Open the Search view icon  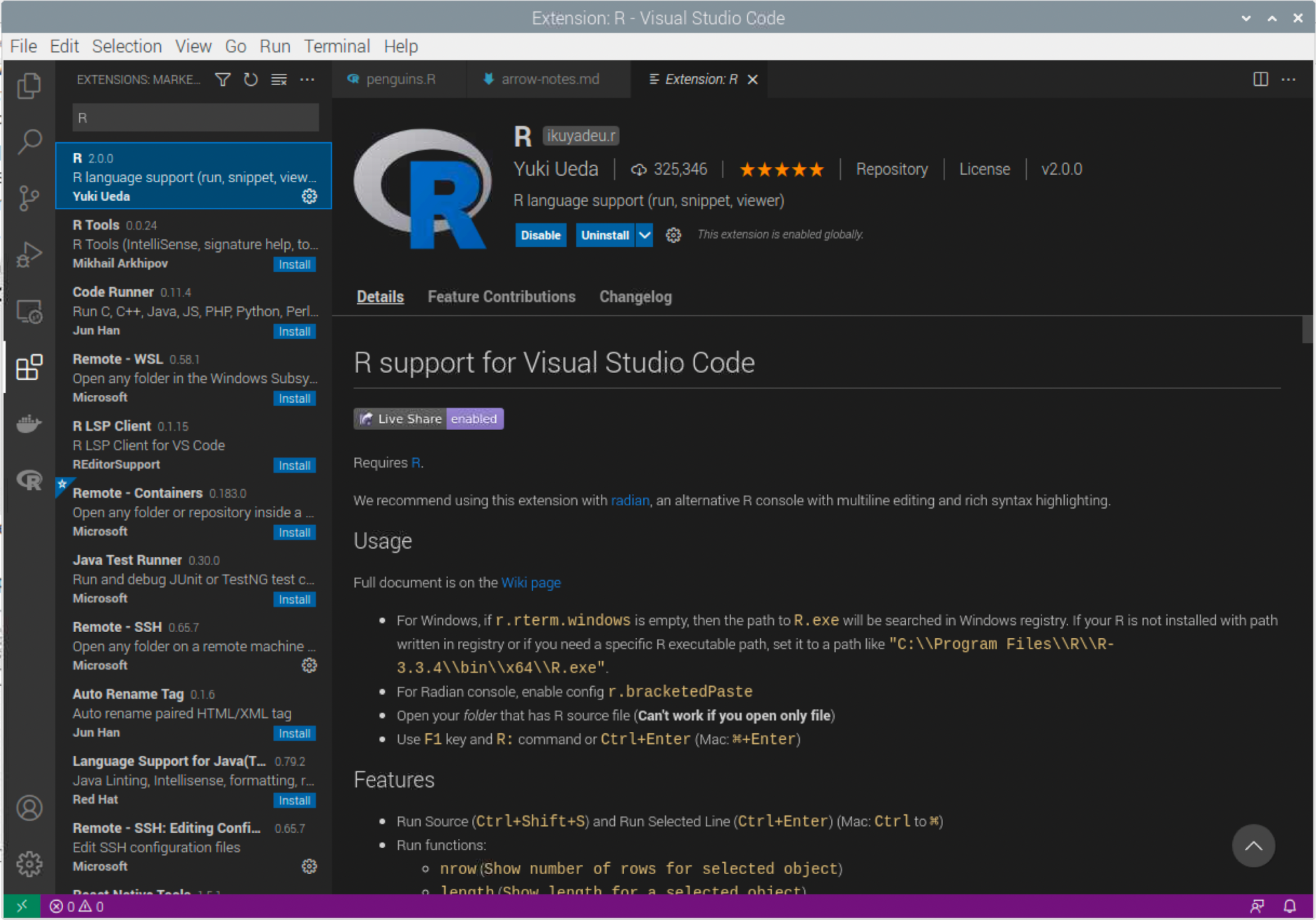click(29, 141)
